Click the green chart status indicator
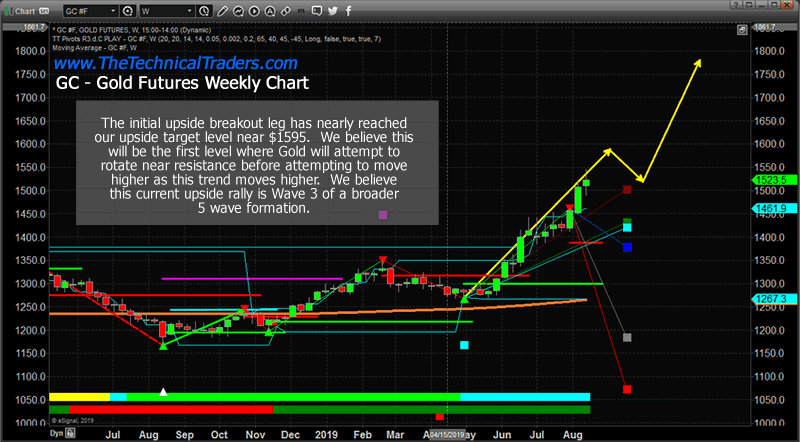Screen dimensions: 800x442 [x=8, y=11]
